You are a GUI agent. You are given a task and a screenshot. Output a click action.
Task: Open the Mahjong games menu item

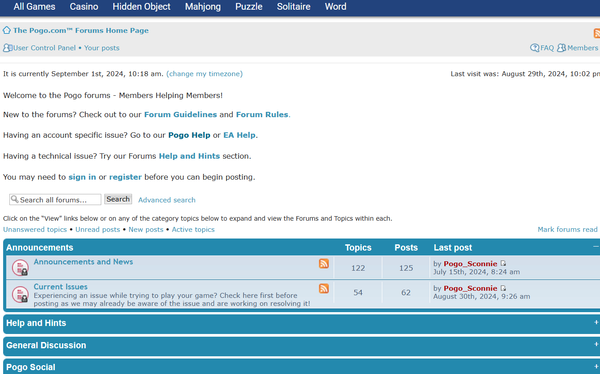coord(203,7)
